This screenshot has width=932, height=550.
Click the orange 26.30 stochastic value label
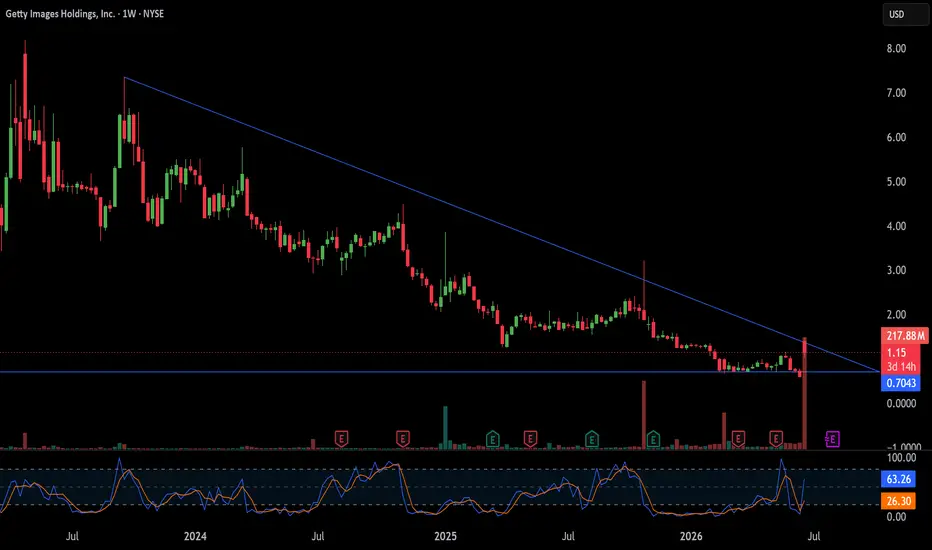899,501
